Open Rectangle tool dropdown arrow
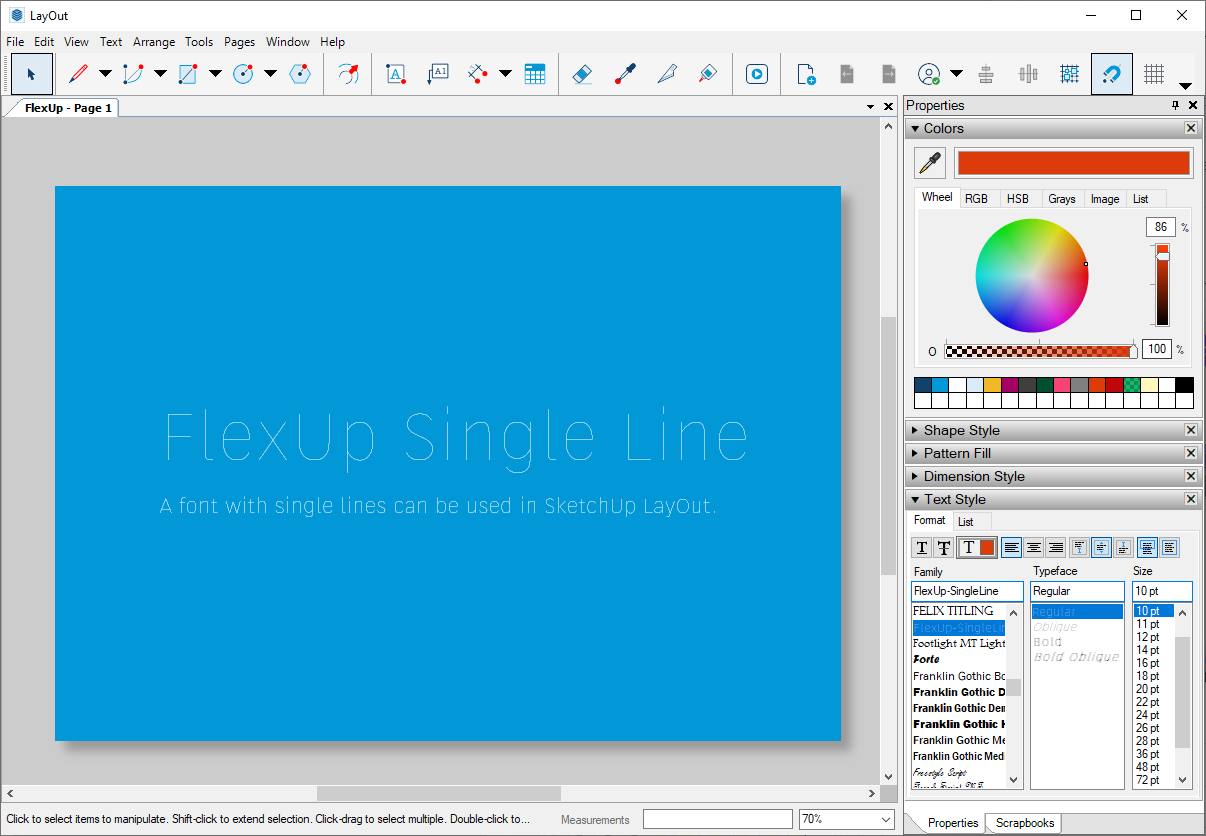The image size is (1206, 836). 215,74
